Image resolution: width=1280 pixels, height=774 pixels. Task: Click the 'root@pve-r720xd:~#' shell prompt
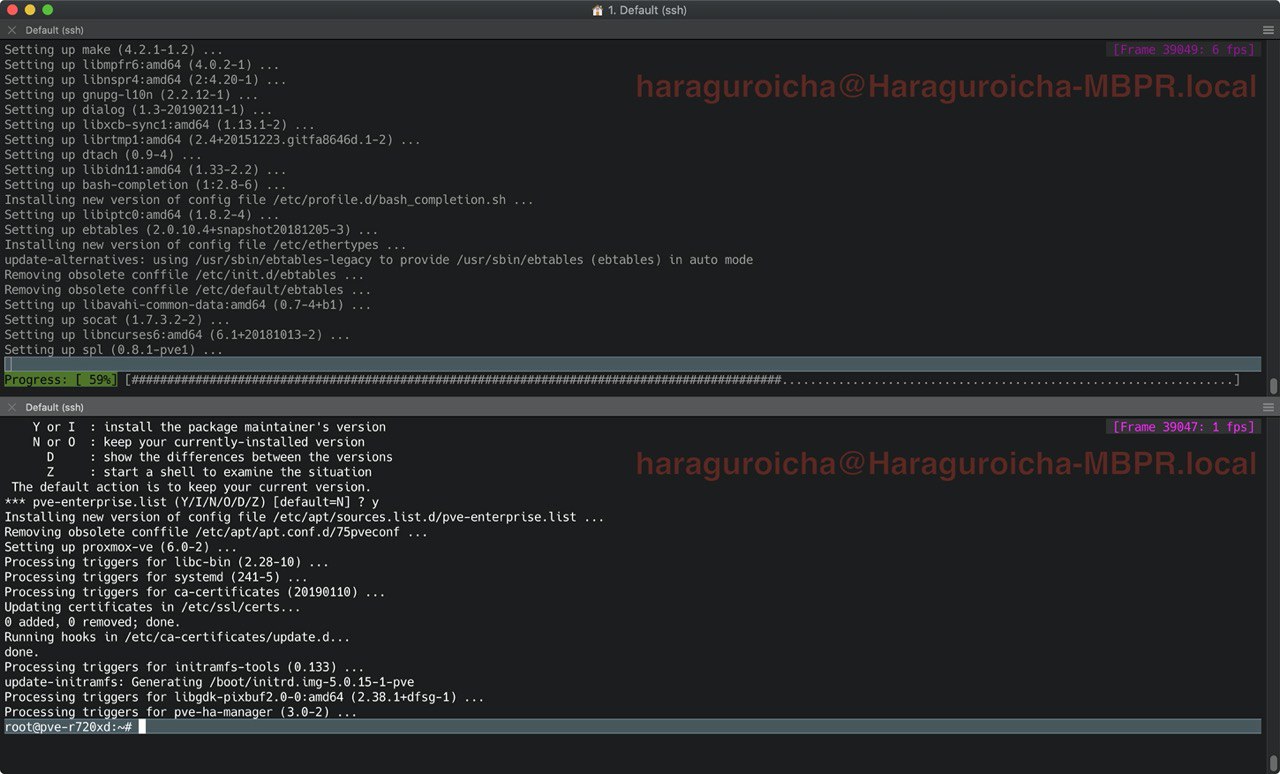click(x=68, y=726)
